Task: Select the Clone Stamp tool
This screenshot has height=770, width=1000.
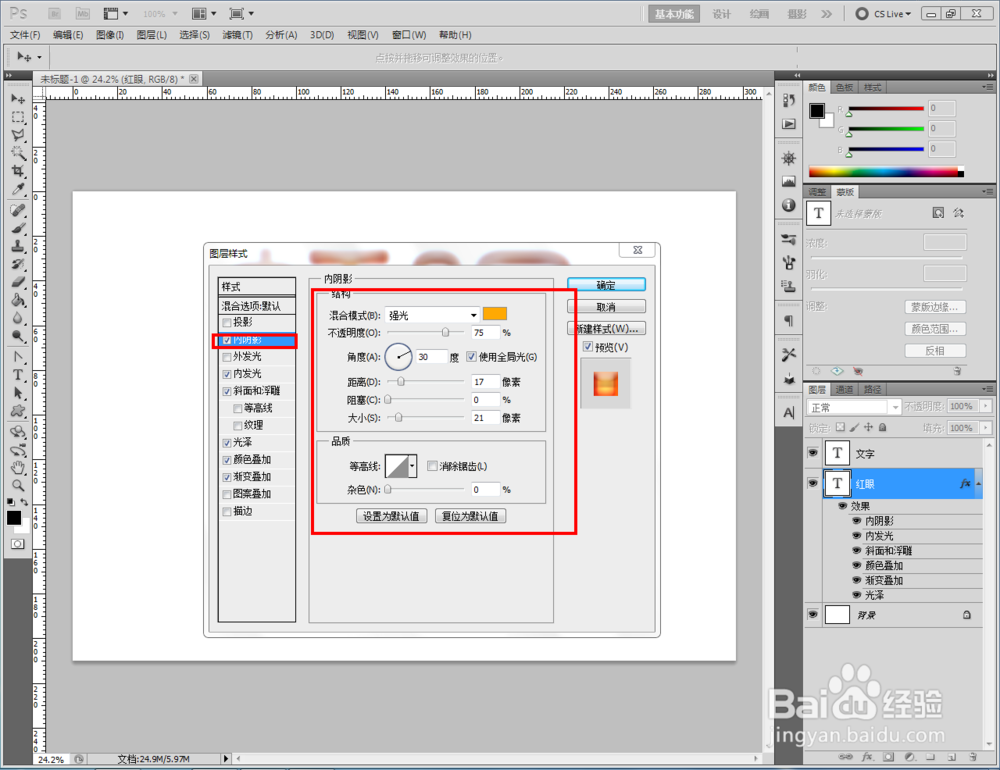Action: [18, 246]
